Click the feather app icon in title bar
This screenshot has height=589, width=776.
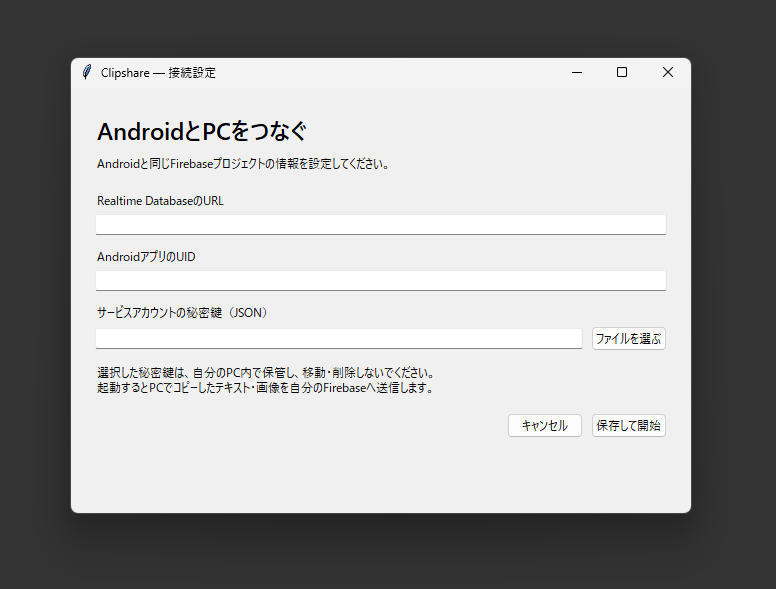click(x=87, y=72)
